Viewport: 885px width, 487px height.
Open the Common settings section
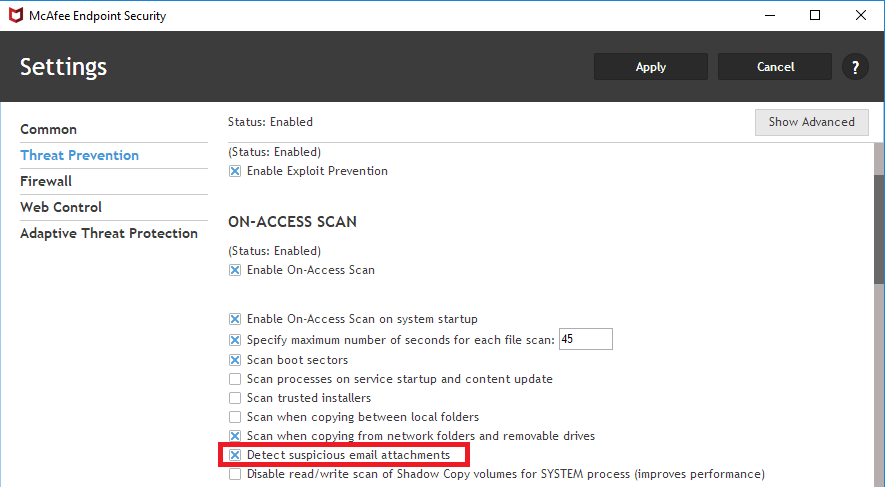(x=49, y=129)
